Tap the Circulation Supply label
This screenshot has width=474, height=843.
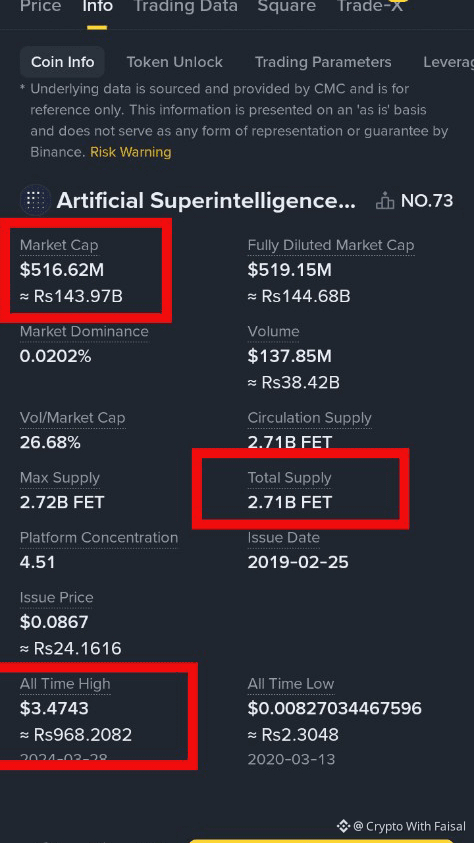(x=310, y=418)
